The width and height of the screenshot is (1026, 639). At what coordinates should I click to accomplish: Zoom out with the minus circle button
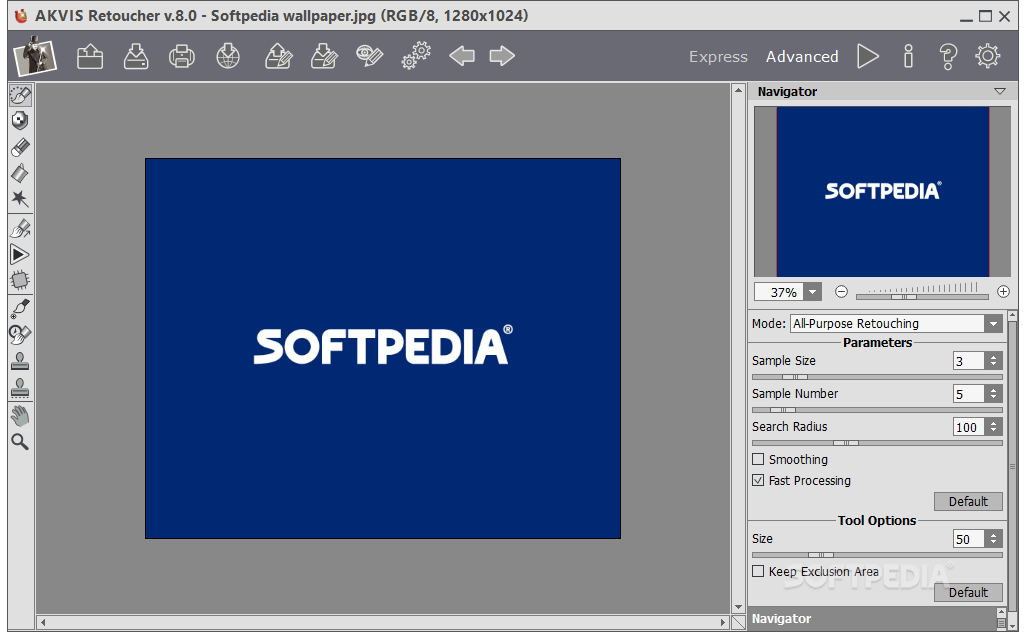[x=841, y=292]
